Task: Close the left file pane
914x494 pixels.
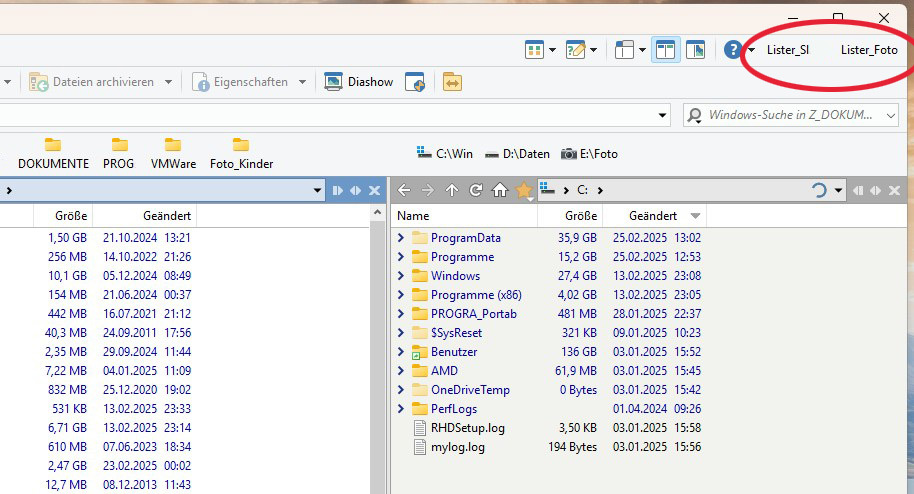Action: click(374, 190)
